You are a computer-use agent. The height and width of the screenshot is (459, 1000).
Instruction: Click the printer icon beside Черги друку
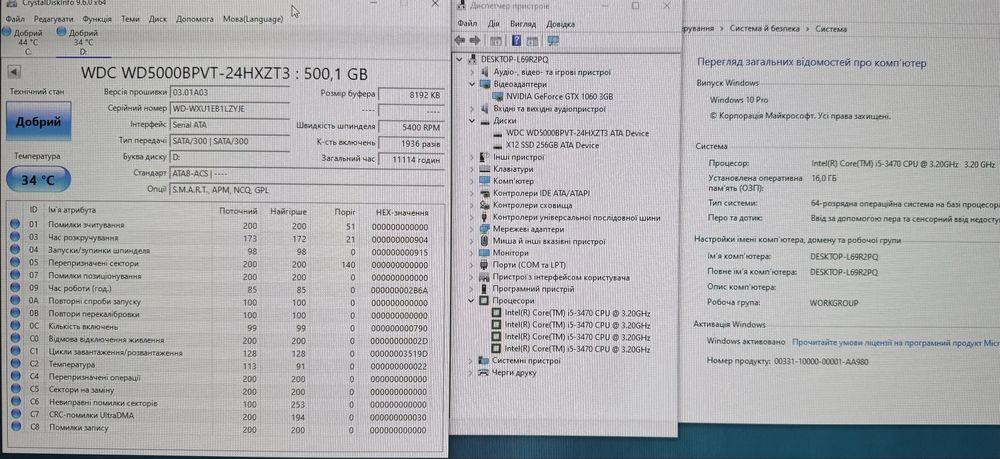coord(484,372)
